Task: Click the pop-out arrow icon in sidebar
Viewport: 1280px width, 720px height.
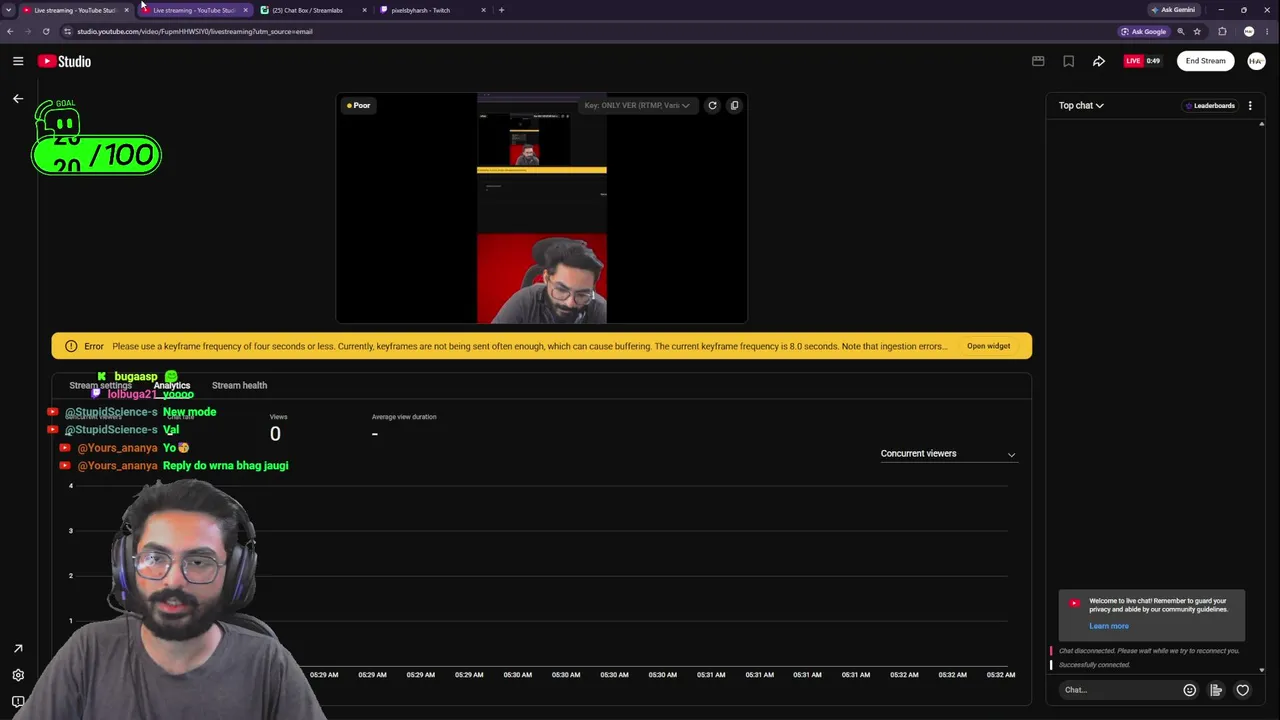Action: tap(17, 649)
